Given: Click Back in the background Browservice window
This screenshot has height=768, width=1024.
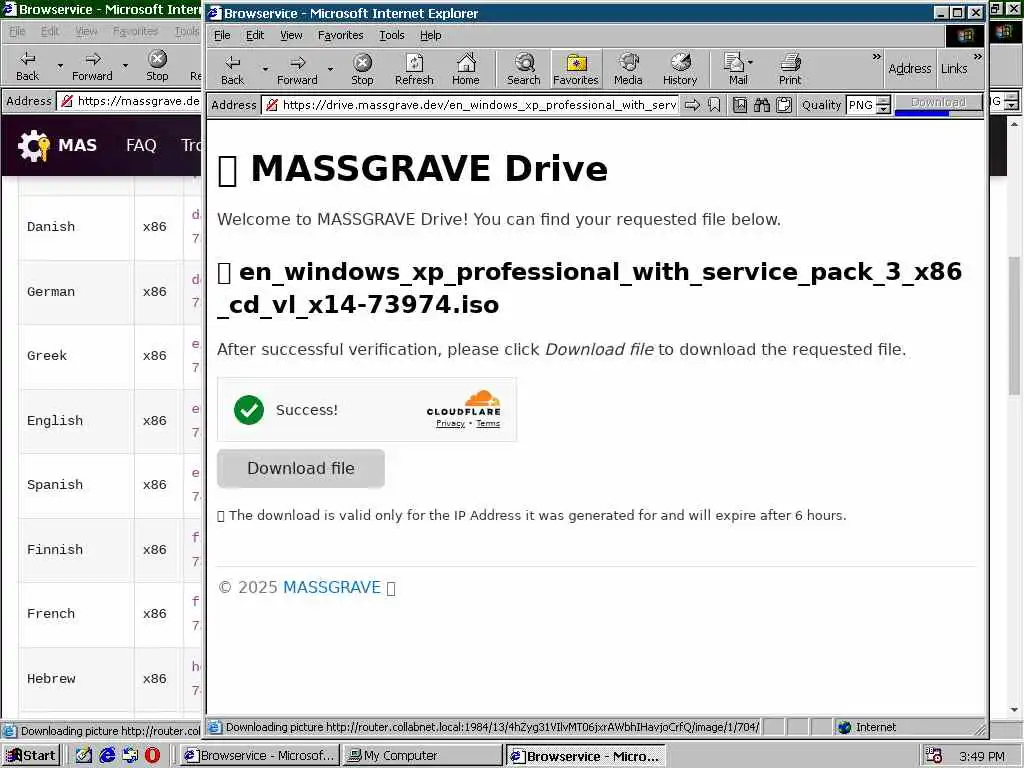Looking at the screenshot, I should 27,66.
